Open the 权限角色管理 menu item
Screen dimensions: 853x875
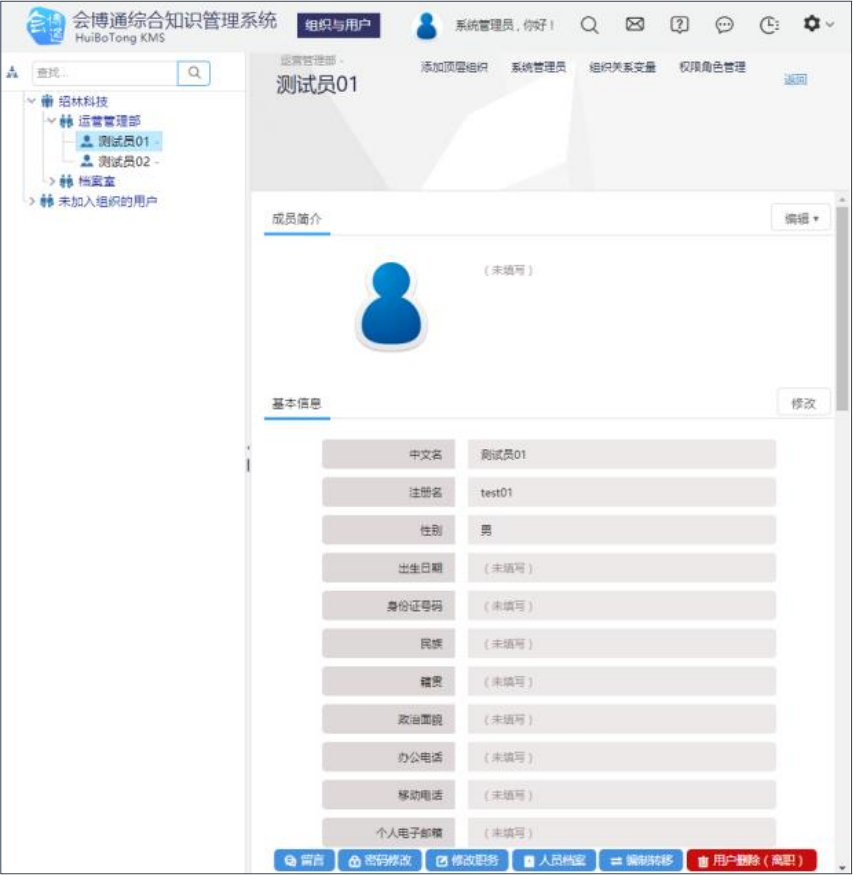tap(712, 67)
